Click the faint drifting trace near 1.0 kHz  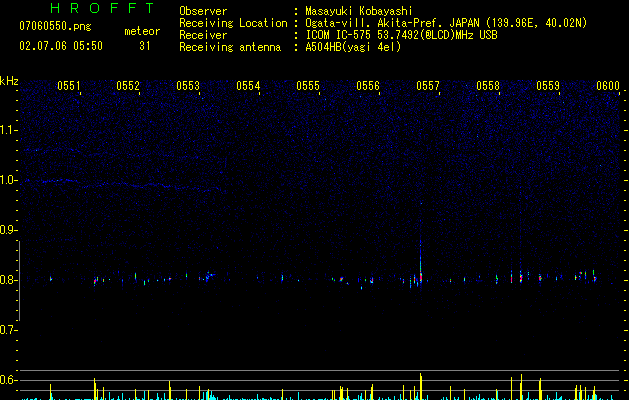click(120, 183)
